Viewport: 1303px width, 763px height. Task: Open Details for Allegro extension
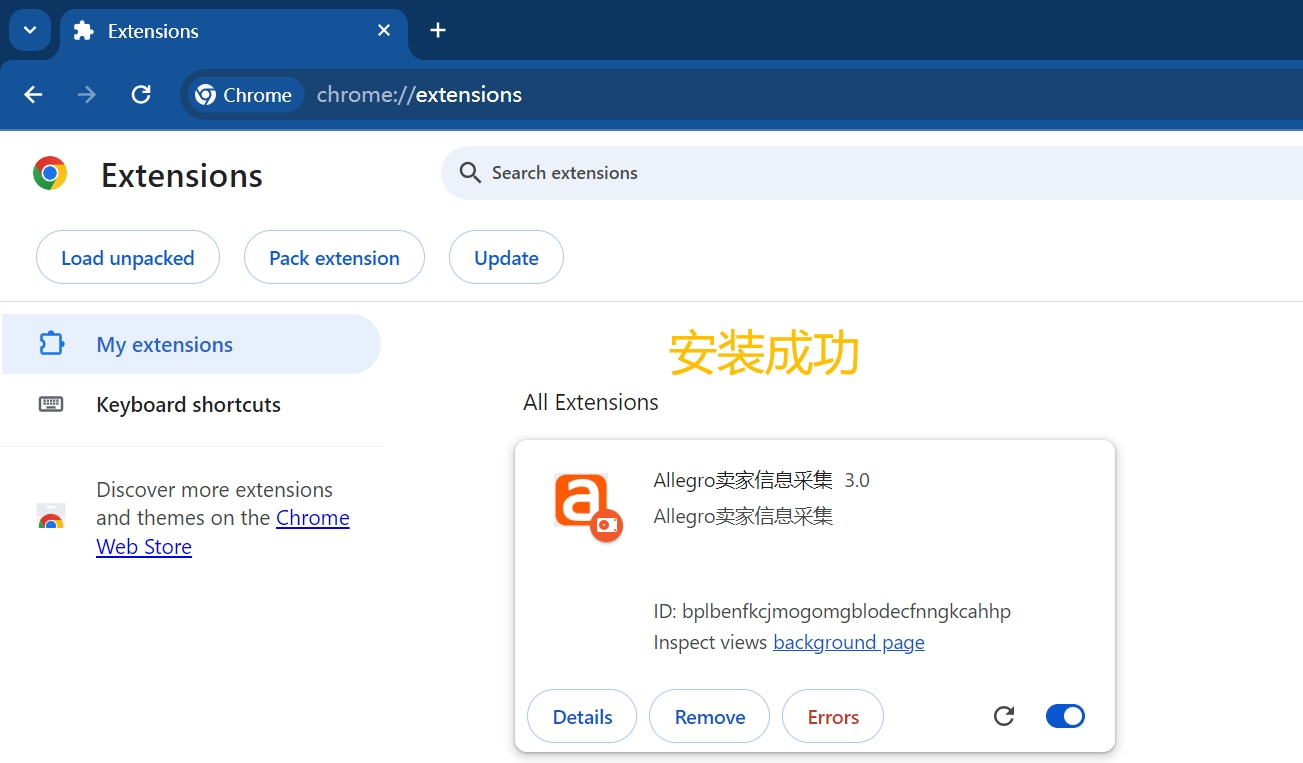pos(582,717)
